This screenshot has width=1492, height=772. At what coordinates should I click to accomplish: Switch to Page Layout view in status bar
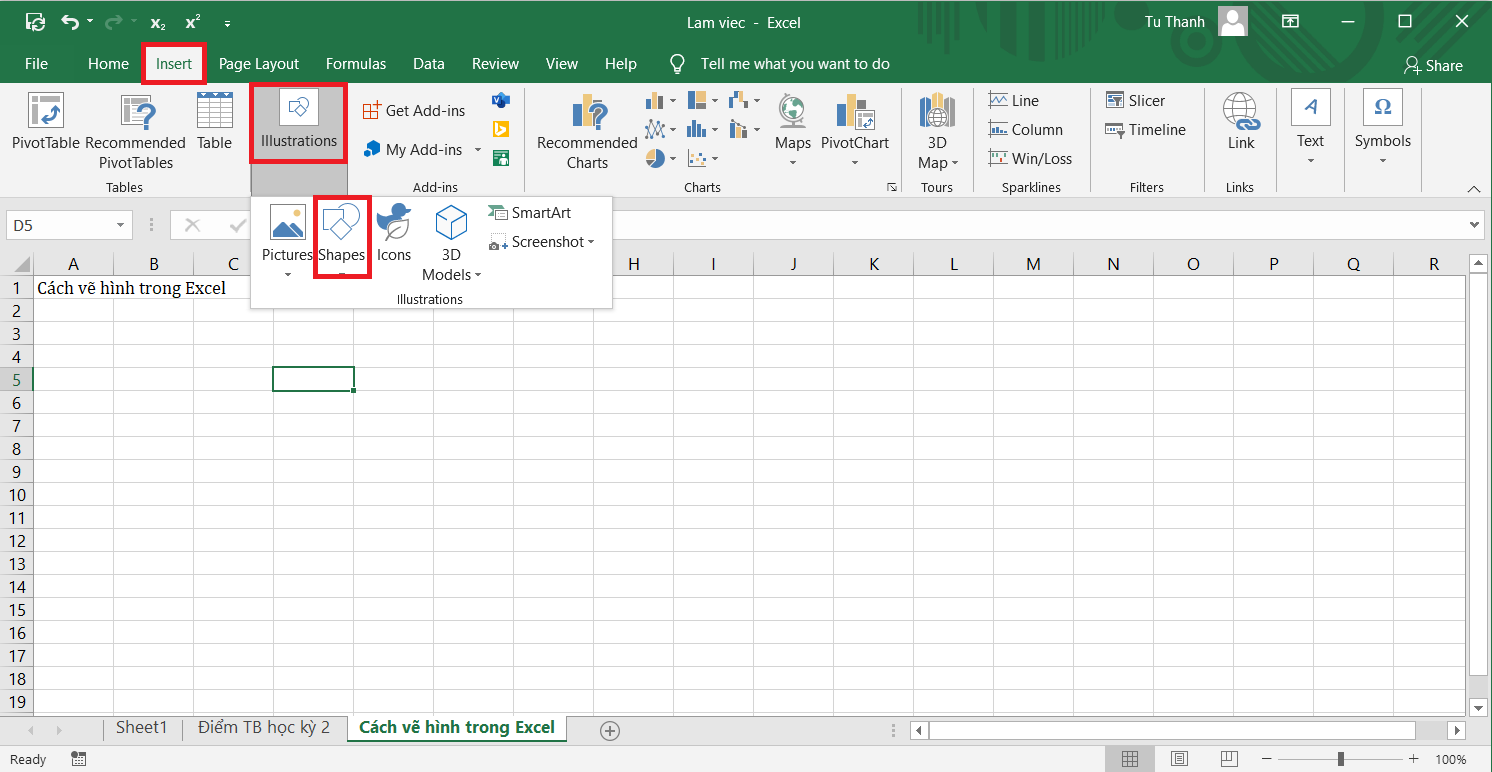1179,759
